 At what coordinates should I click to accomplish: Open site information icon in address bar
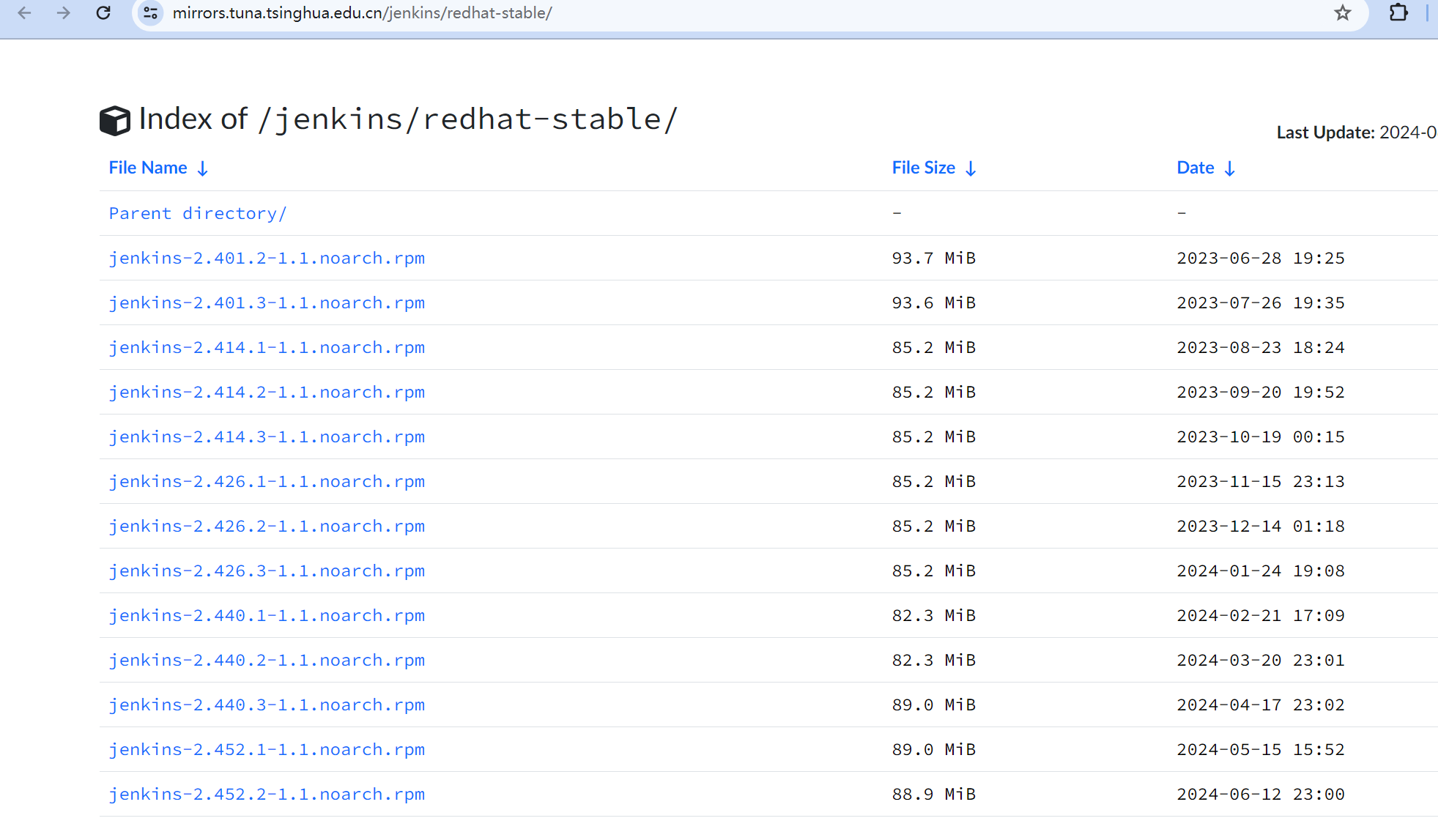[x=151, y=13]
